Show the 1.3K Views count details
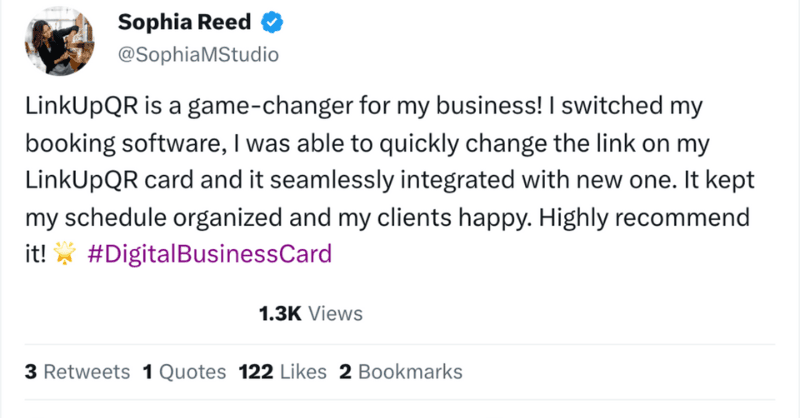 310,313
